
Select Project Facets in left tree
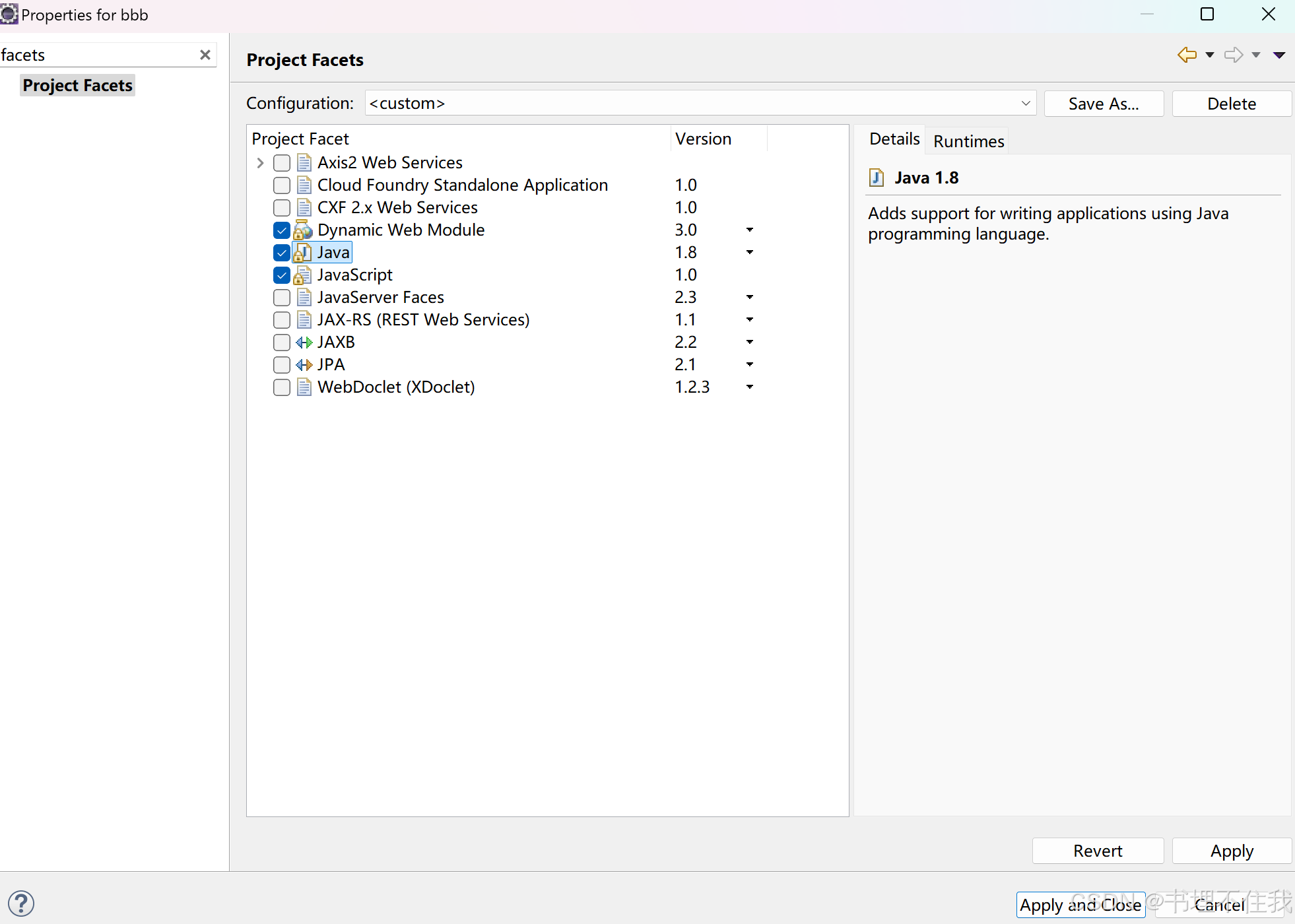click(x=78, y=86)
